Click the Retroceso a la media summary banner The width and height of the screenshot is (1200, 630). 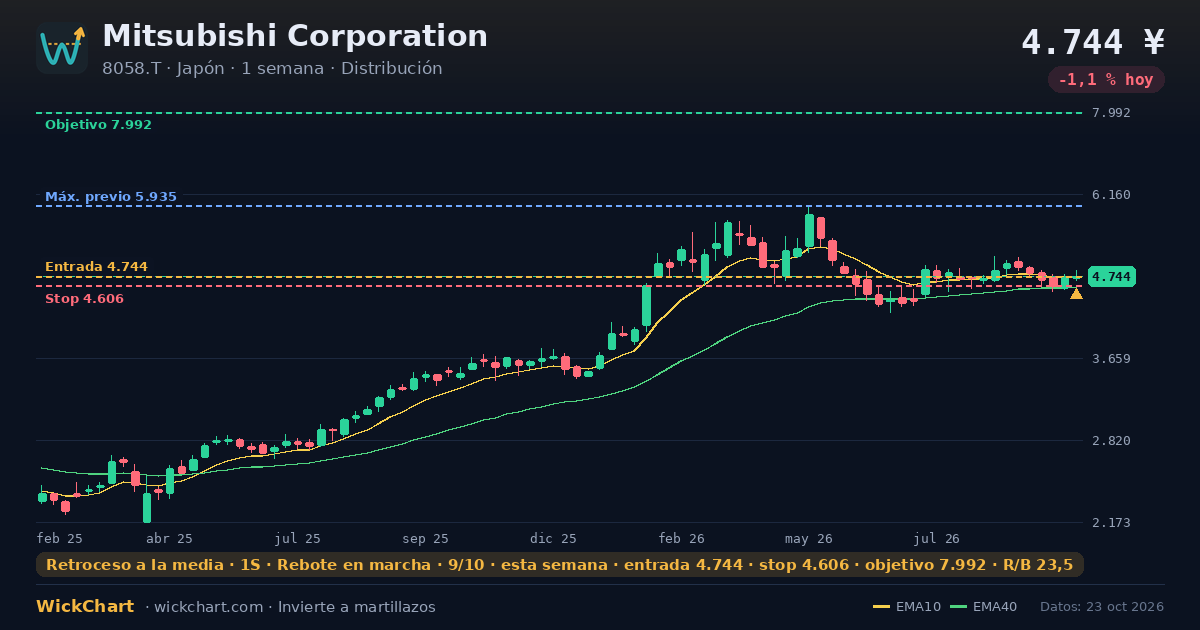(560, 565)
